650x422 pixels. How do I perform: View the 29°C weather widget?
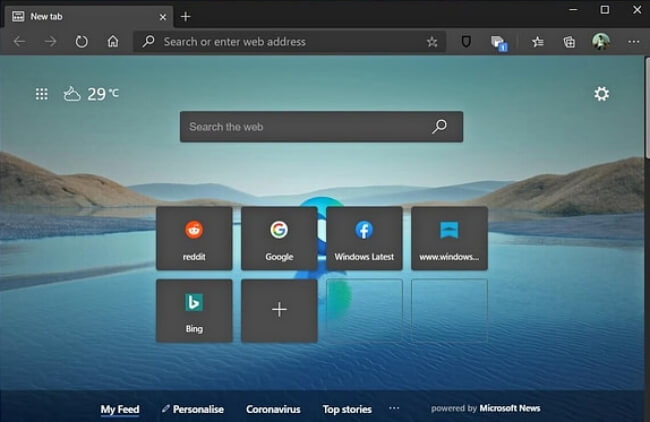(x=91, y=94)
